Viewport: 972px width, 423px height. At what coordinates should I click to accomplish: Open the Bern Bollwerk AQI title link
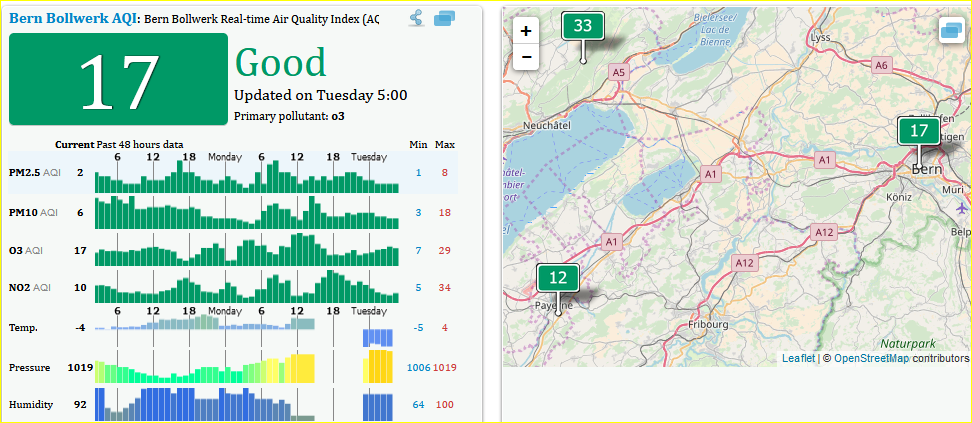pos(73,18)
